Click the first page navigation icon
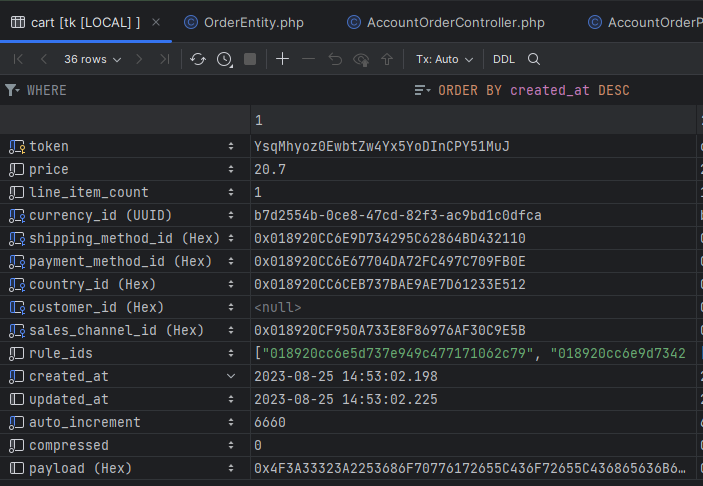 coord(18,59)
